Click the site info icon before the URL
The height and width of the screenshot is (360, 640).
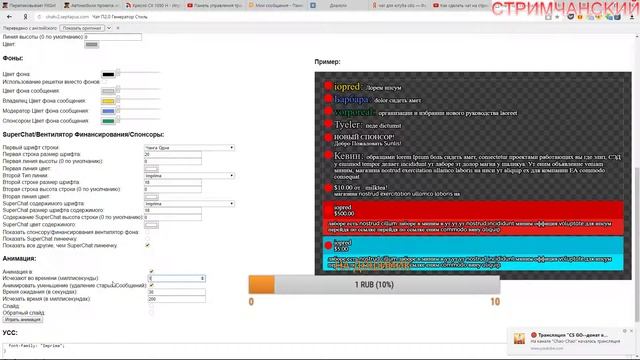39,17
